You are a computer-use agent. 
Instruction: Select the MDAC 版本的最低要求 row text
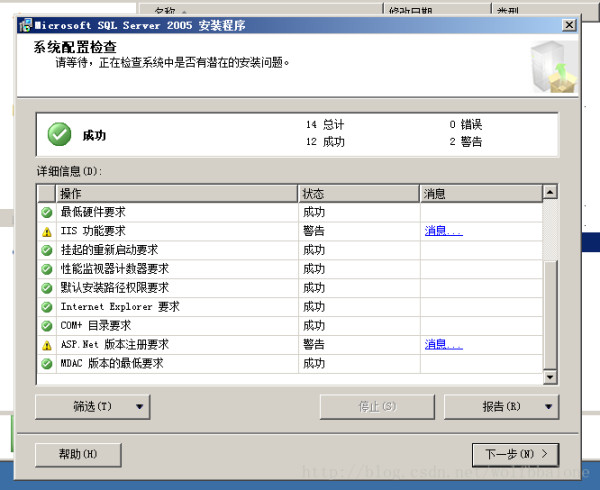click(112, 363)
